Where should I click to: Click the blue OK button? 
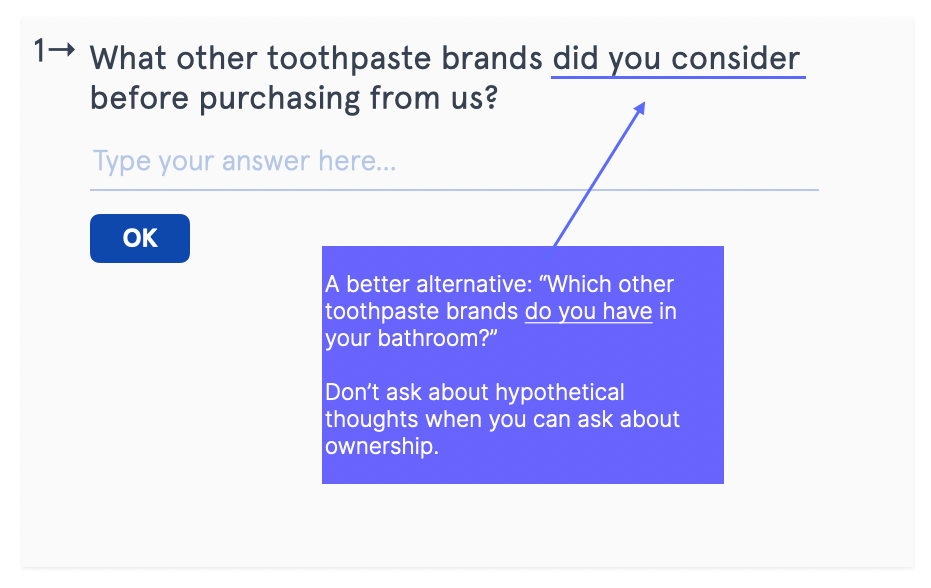pos(140,238)
